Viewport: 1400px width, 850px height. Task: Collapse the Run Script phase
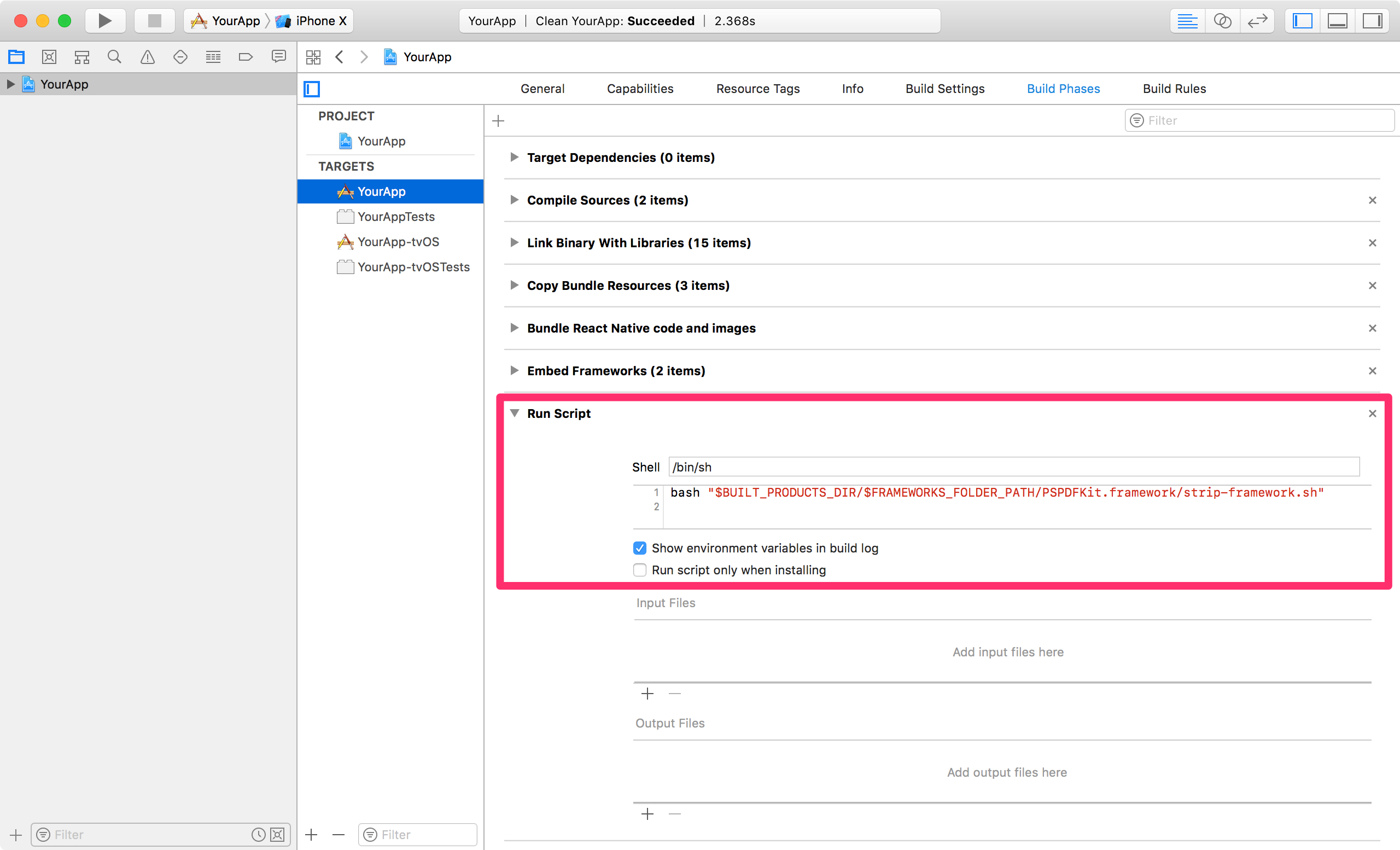514,413
